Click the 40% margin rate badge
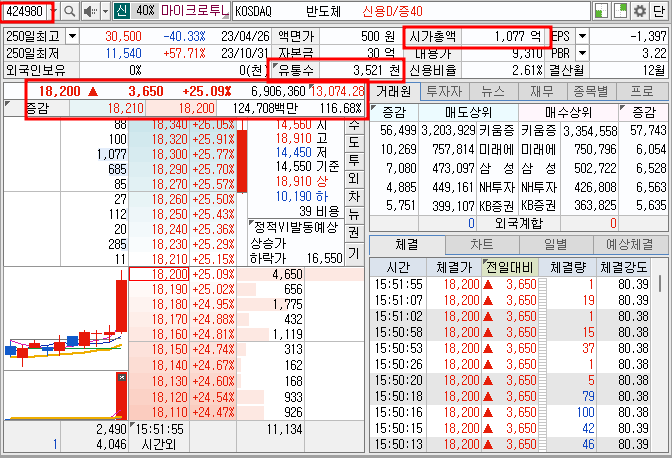This screenshot has width=672, height=458. (x=145, y=11)
